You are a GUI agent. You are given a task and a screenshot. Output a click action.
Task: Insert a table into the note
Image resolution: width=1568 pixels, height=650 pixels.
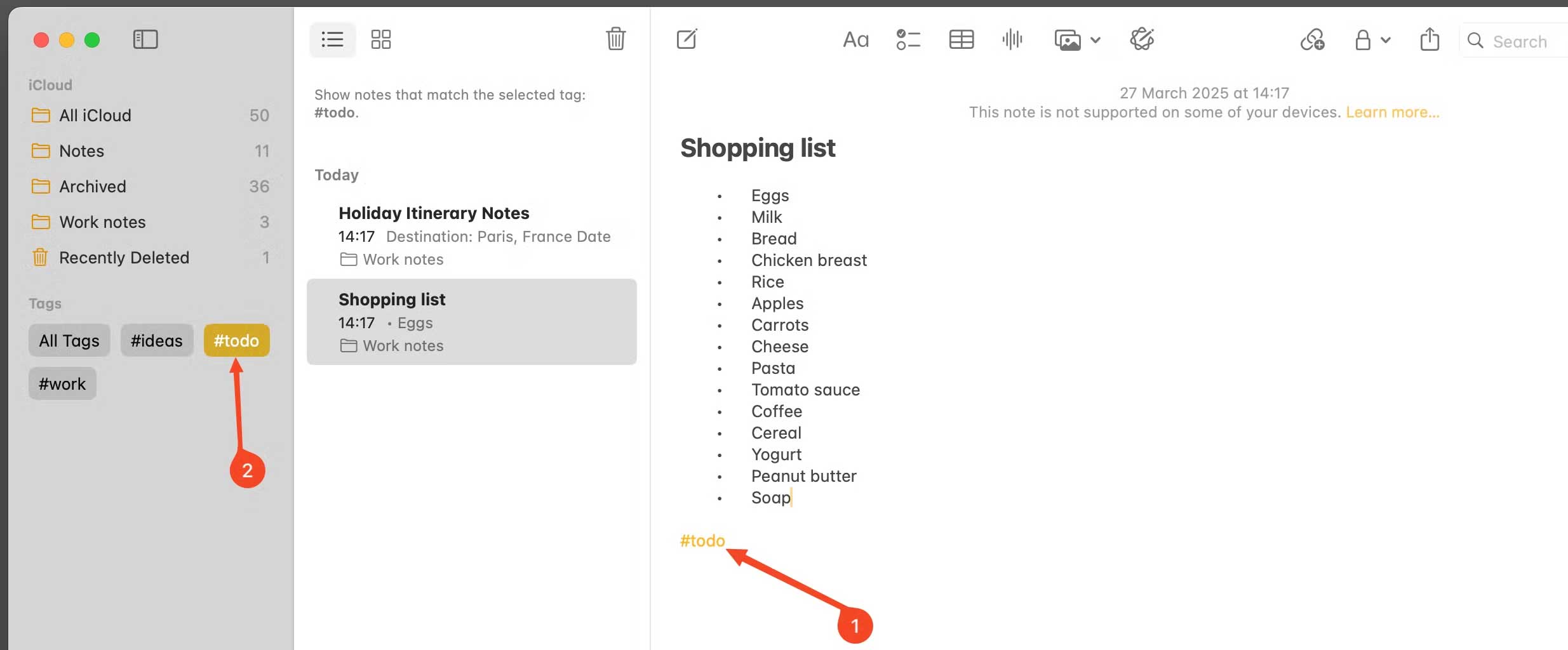960,39
